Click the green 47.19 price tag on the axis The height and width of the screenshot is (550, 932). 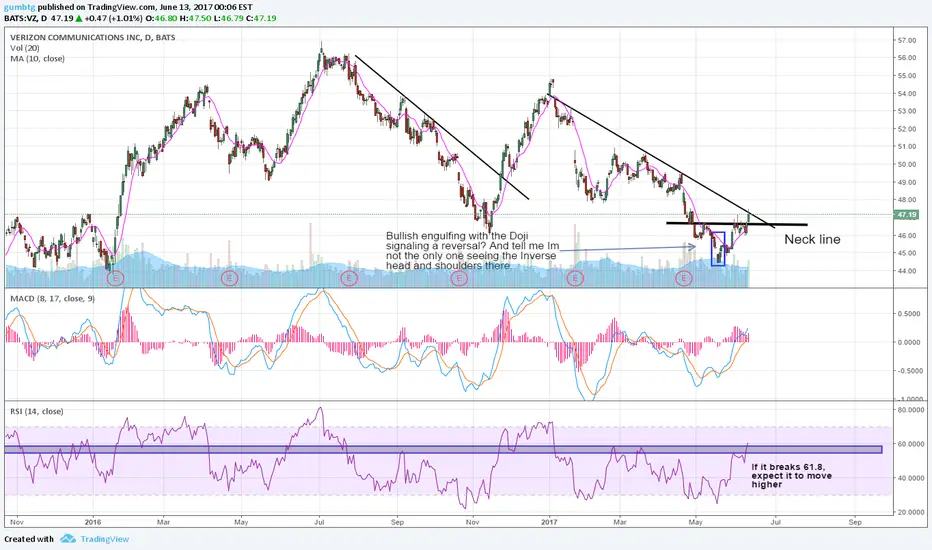pyautogui.click(x=906, y=215)
